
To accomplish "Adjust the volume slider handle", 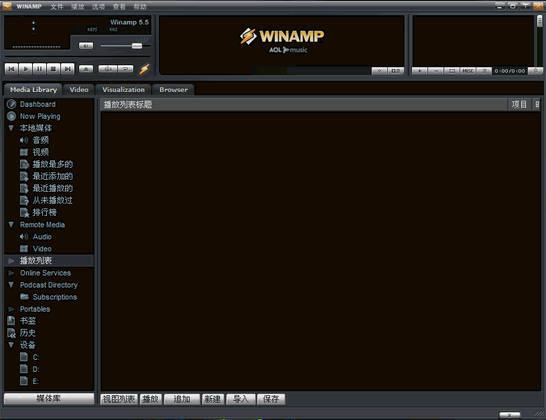I will 137,46.
